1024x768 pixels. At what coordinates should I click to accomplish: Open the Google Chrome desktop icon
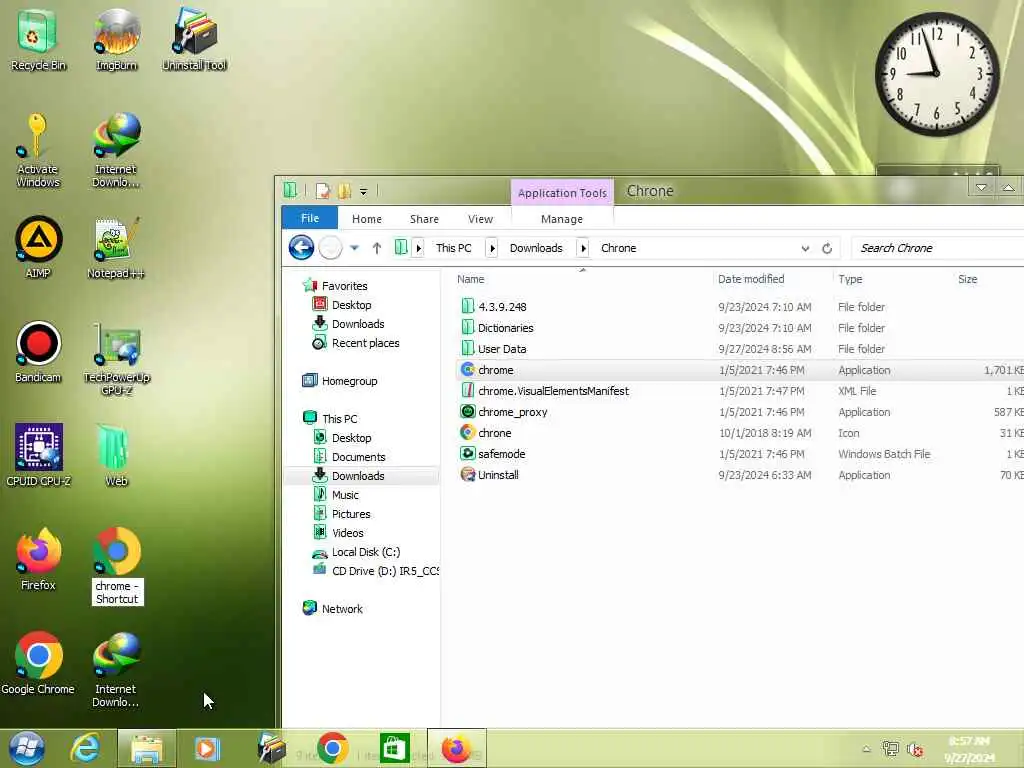tap(38, 662)
